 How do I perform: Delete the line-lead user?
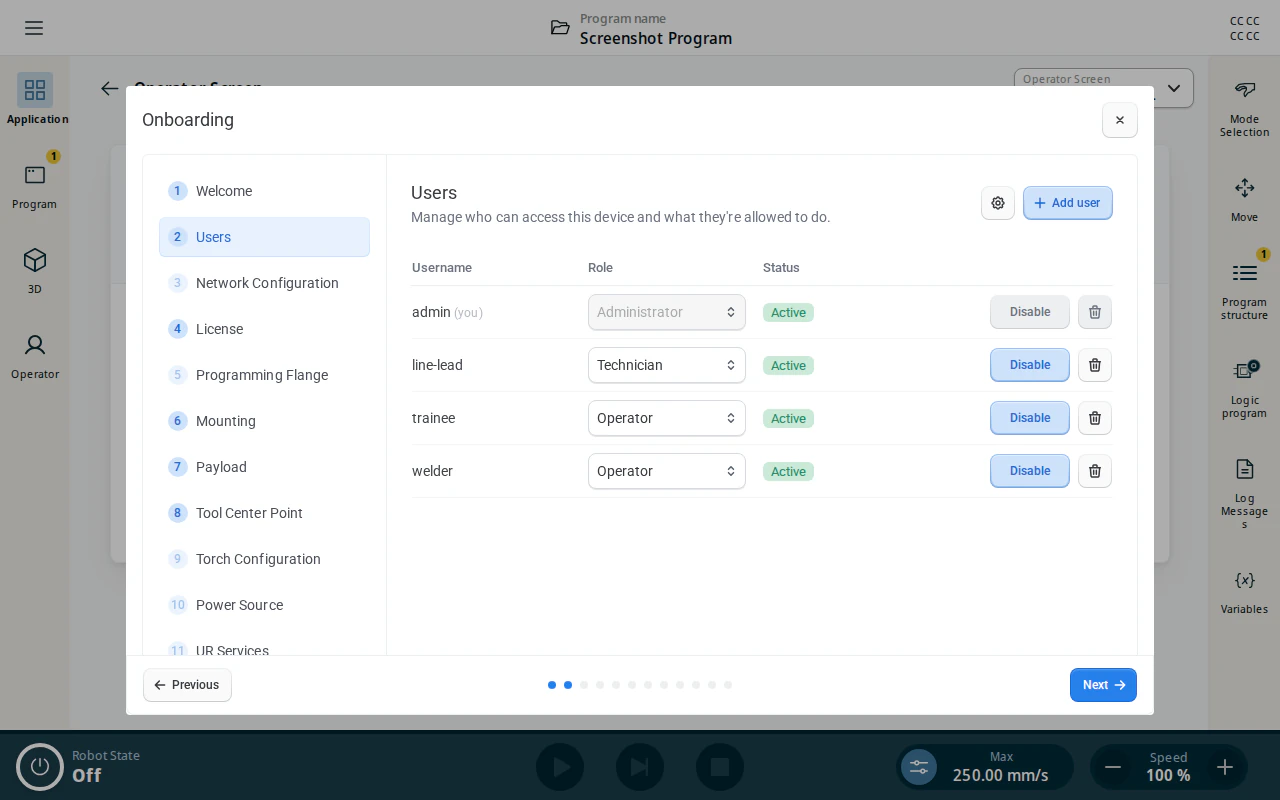1095,365
